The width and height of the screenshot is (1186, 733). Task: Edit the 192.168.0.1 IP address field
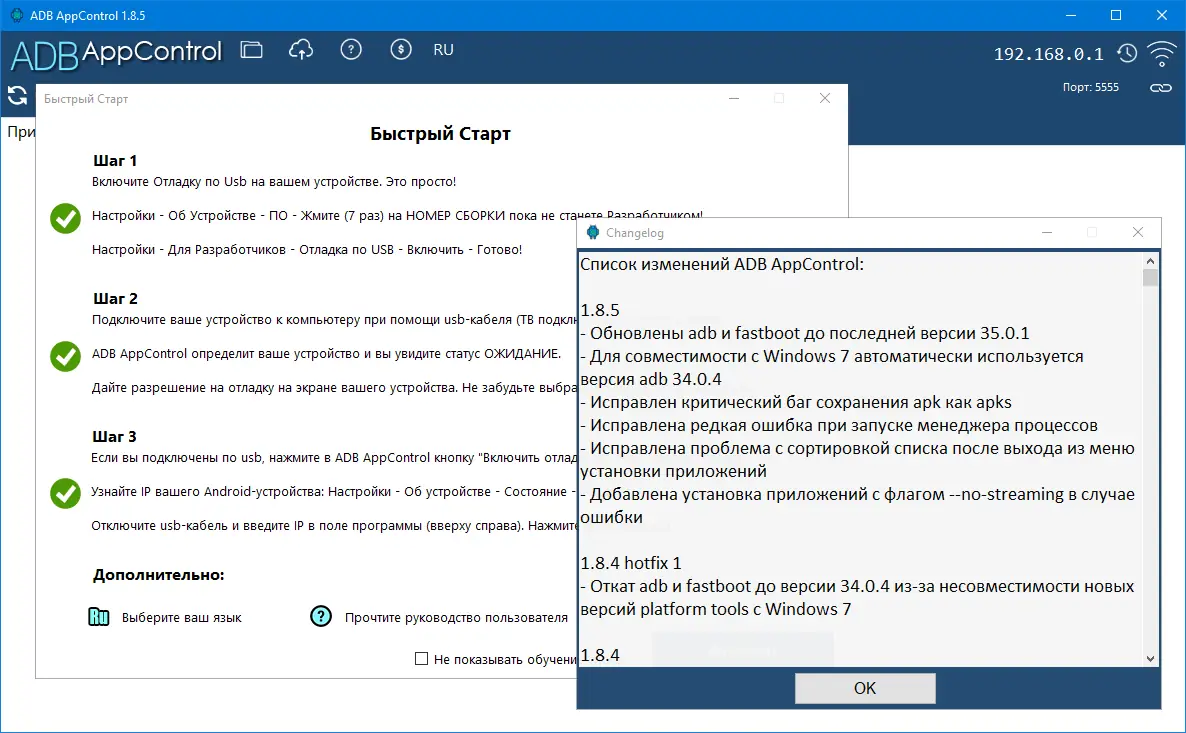coord(1048,54)
